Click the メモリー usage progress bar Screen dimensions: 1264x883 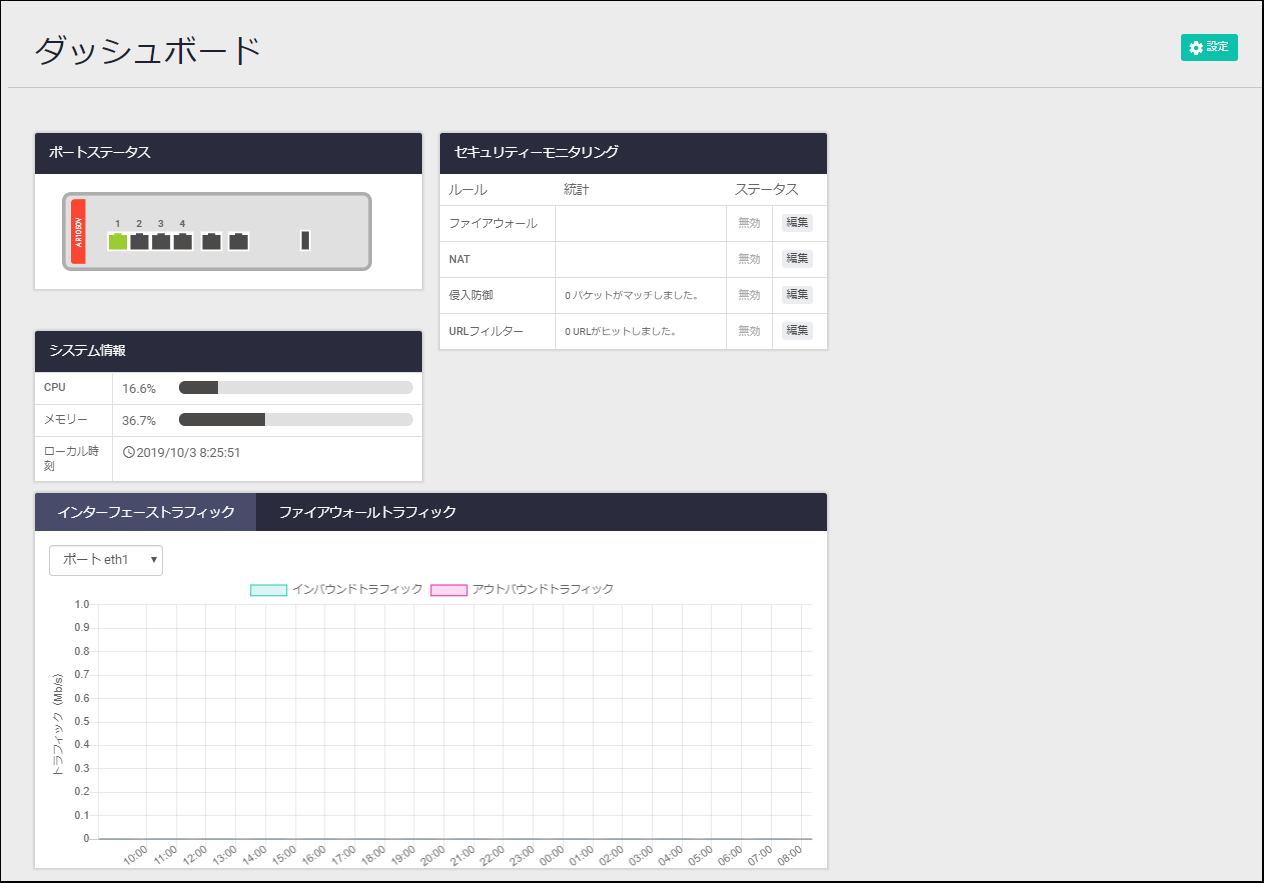pos(295,420)
